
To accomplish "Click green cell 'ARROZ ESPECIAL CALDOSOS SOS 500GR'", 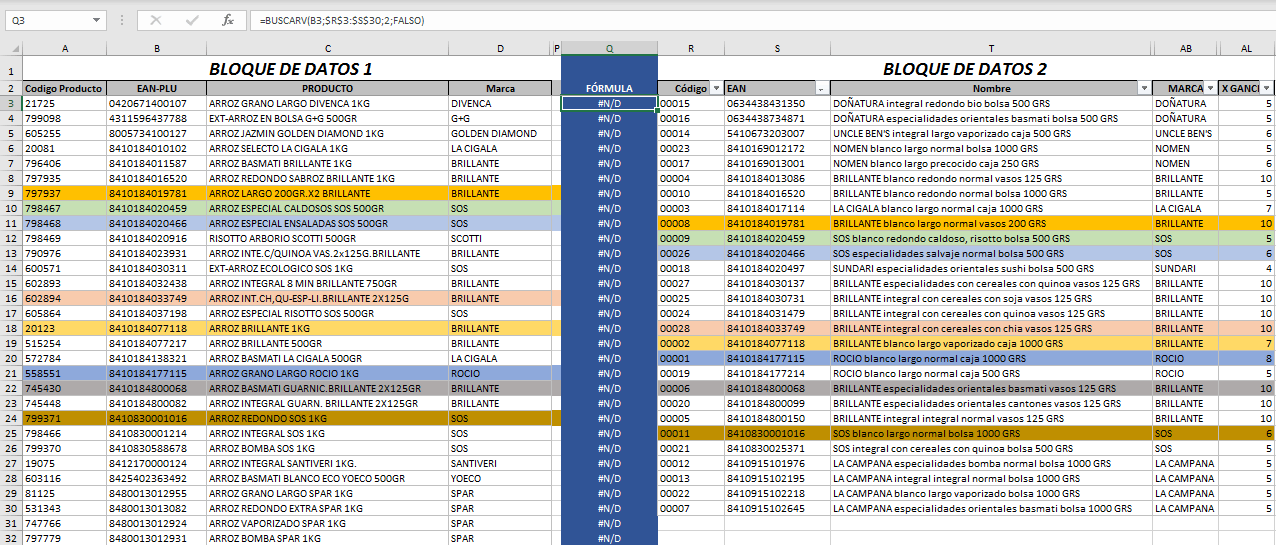I will 327,208.
